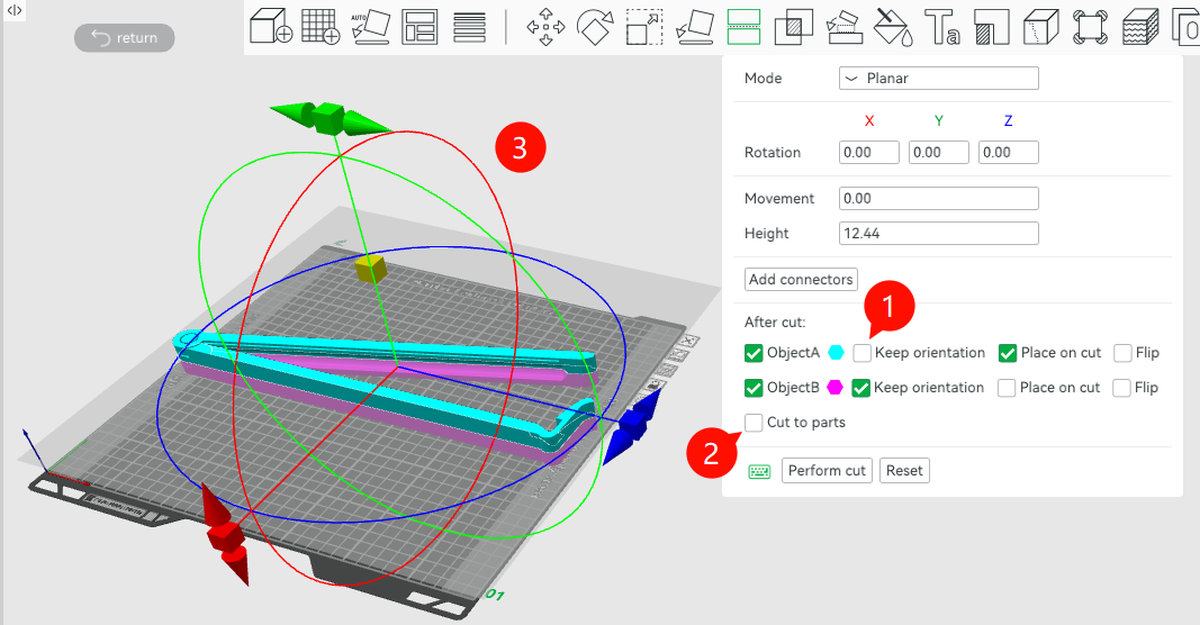Click the magenta ObjectB color hexagon
The height and width of the screenshot is (625, 1200).
pyautogui.click(x=836, y=387)
